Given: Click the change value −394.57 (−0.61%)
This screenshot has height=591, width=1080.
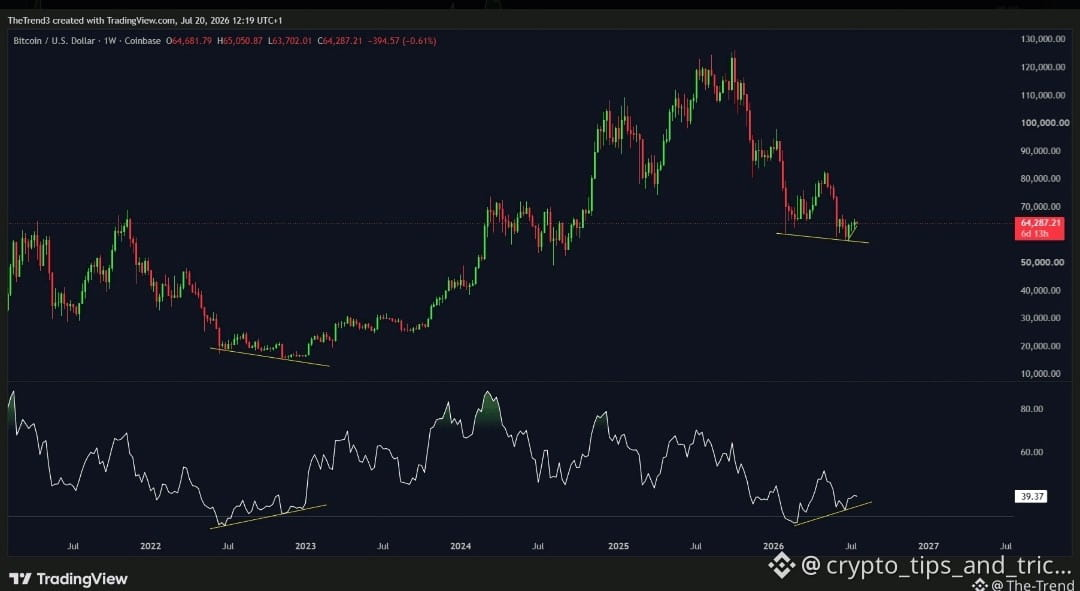Looking at the screenshot, I should coord(402,41).
